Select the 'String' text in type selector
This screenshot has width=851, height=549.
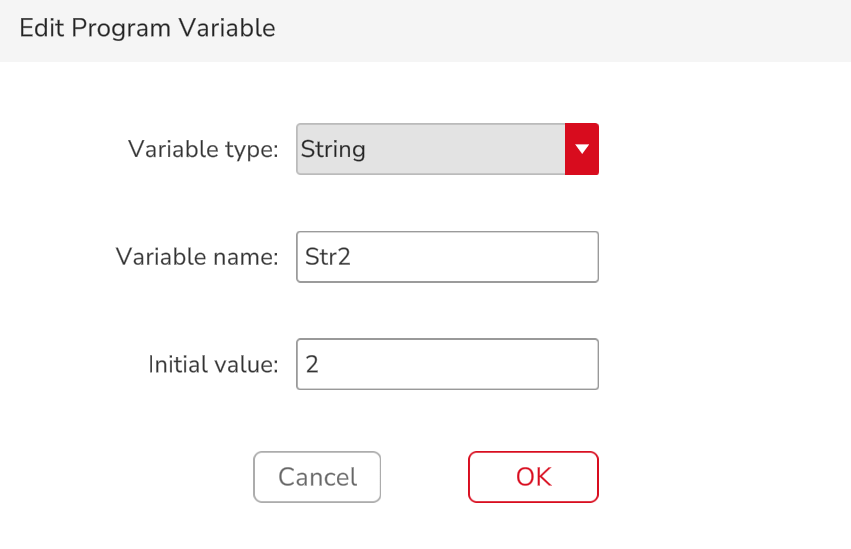click(334, 150)
